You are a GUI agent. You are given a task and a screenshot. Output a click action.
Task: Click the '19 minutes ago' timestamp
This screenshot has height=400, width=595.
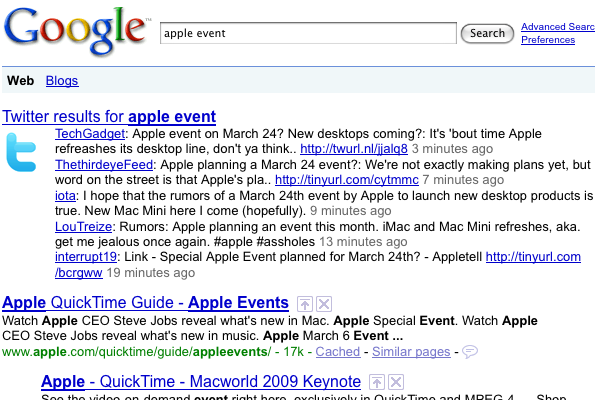(x=151, y=273)
